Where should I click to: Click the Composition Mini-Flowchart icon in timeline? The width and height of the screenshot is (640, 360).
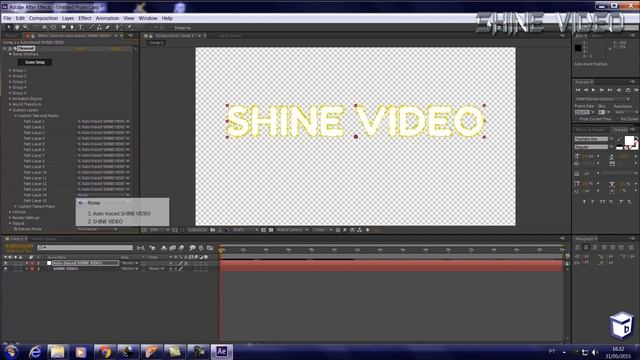(141, 248)
